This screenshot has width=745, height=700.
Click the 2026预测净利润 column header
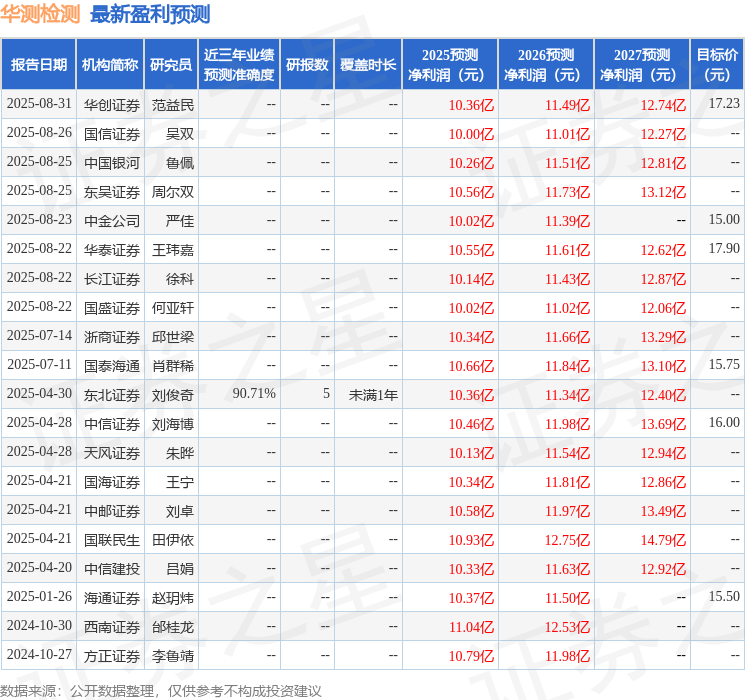(546, 65)
